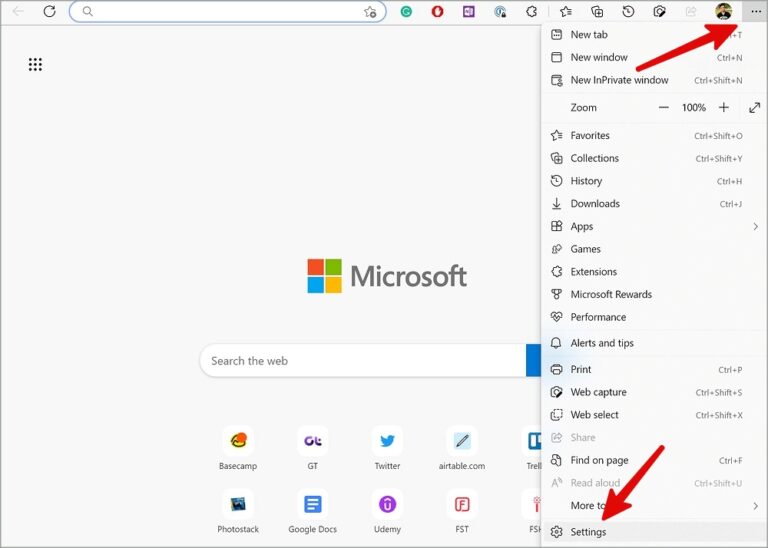Open the apps grid launcher icon

pos(35,64)
